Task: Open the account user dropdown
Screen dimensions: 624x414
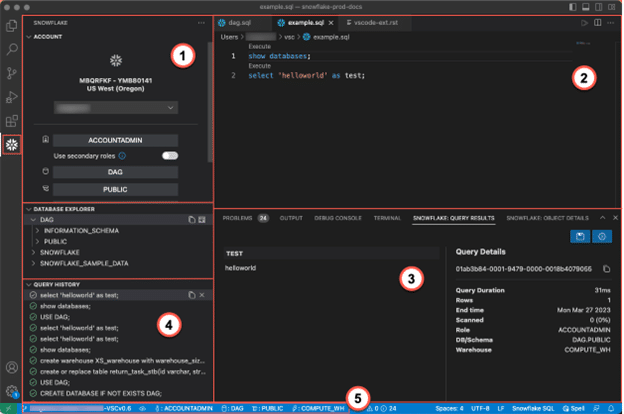Action: click(x=116, y=108)
